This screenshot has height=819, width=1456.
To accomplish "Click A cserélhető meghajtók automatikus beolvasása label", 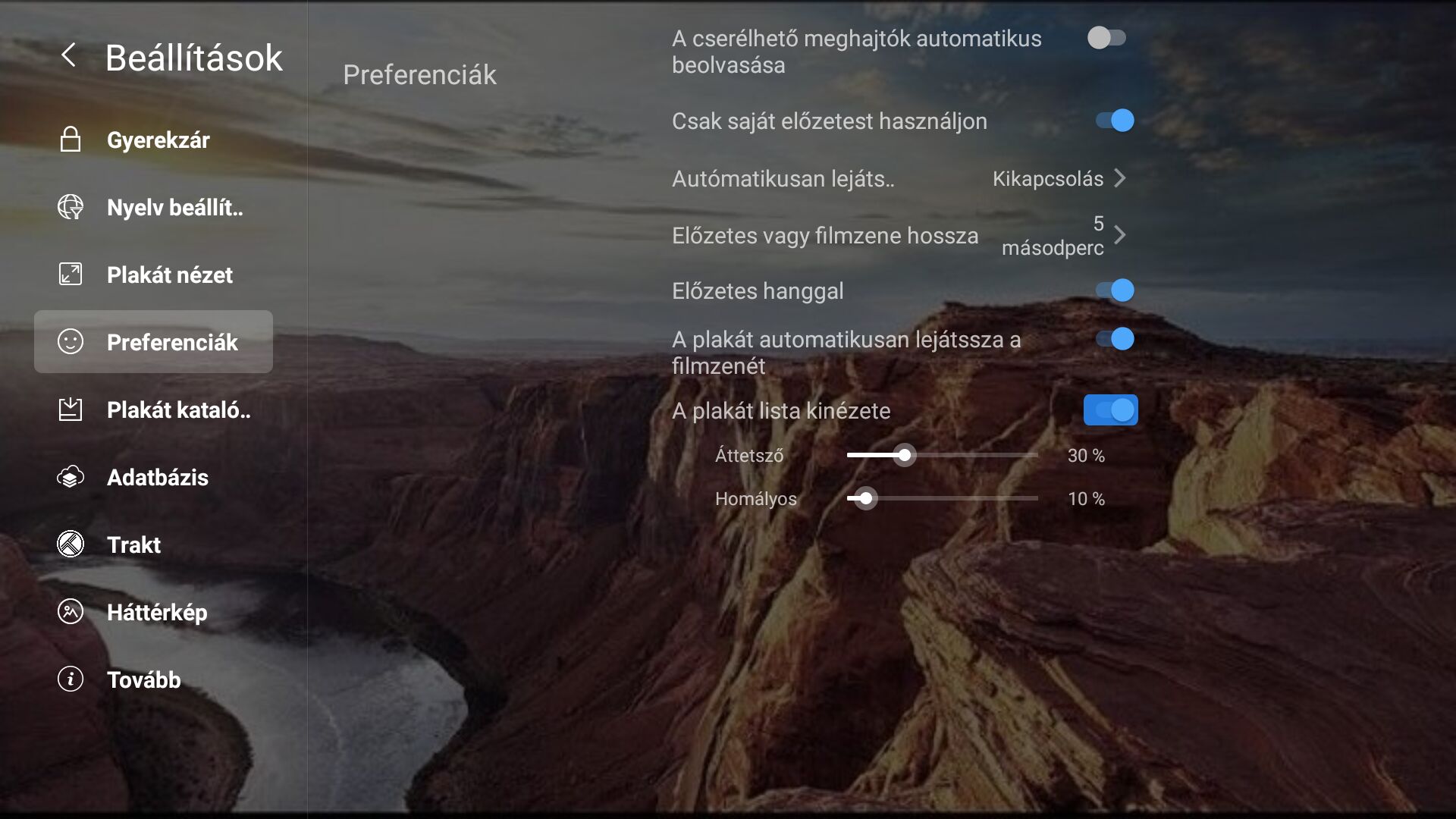I will point(857,52).
